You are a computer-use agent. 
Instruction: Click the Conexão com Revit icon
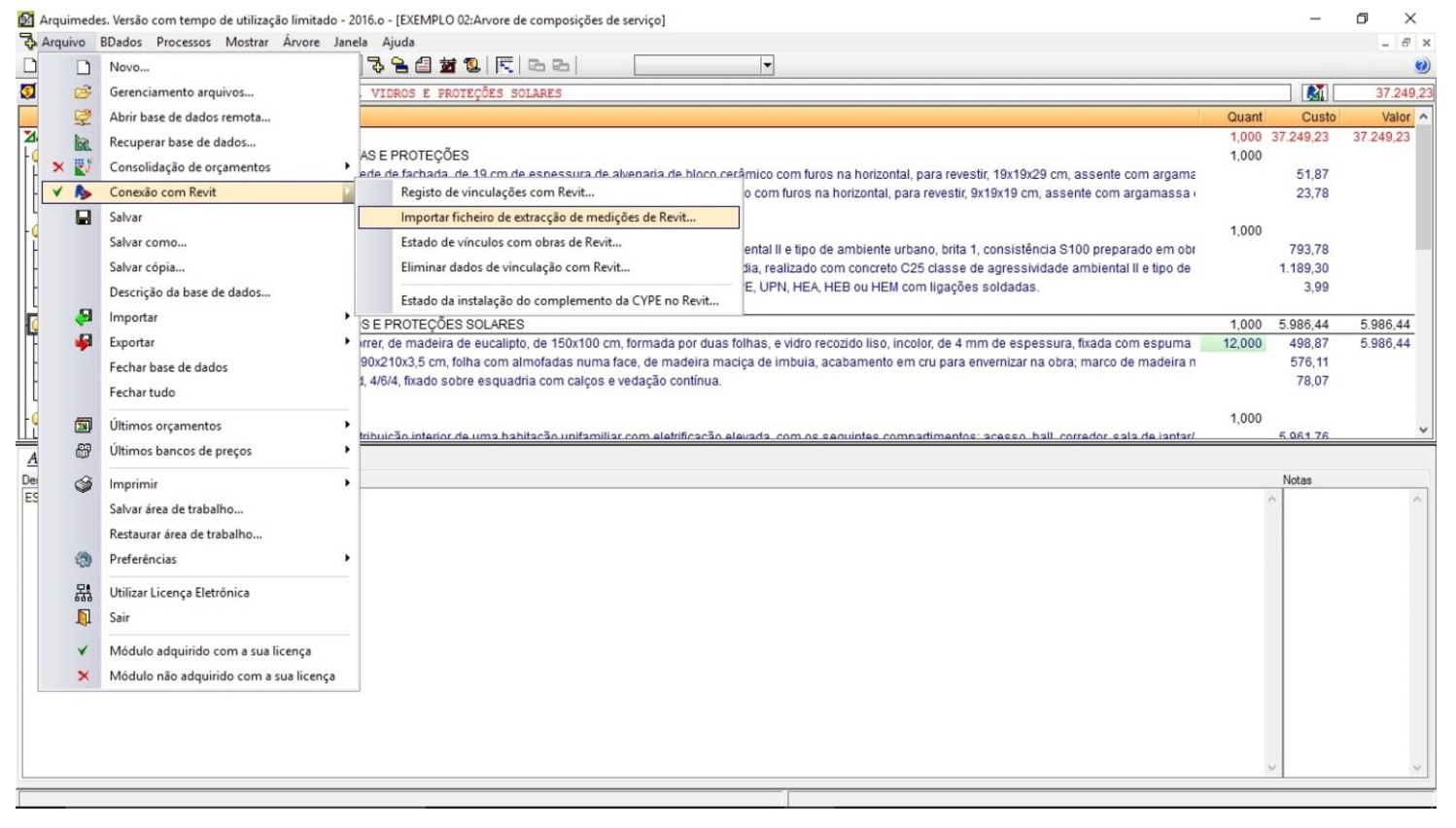coord(84,192)
